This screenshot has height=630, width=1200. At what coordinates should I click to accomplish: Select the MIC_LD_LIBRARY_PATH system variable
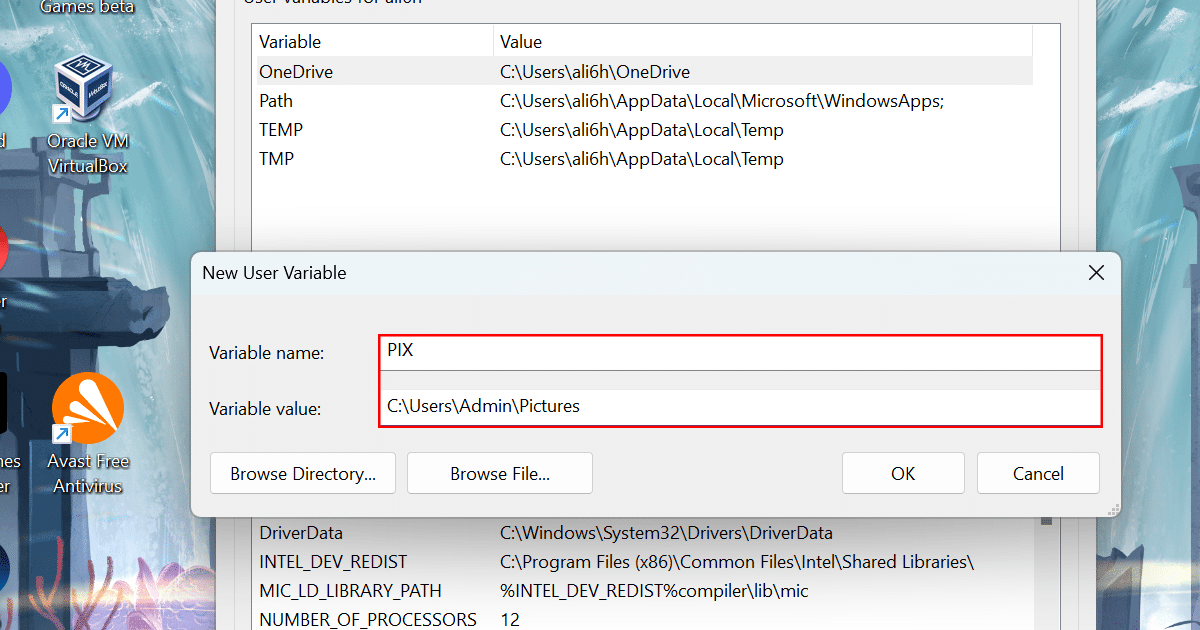(x=350, y=591)
